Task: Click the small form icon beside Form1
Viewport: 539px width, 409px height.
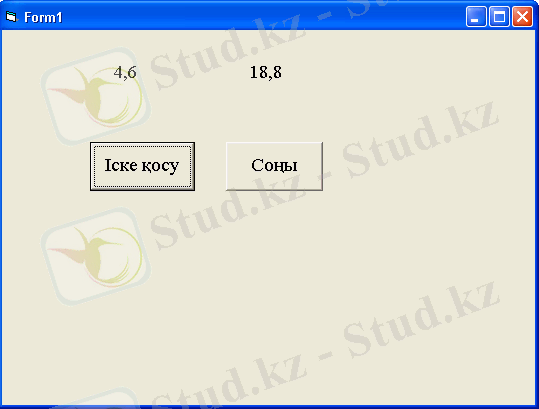Action: pos(11,16)
